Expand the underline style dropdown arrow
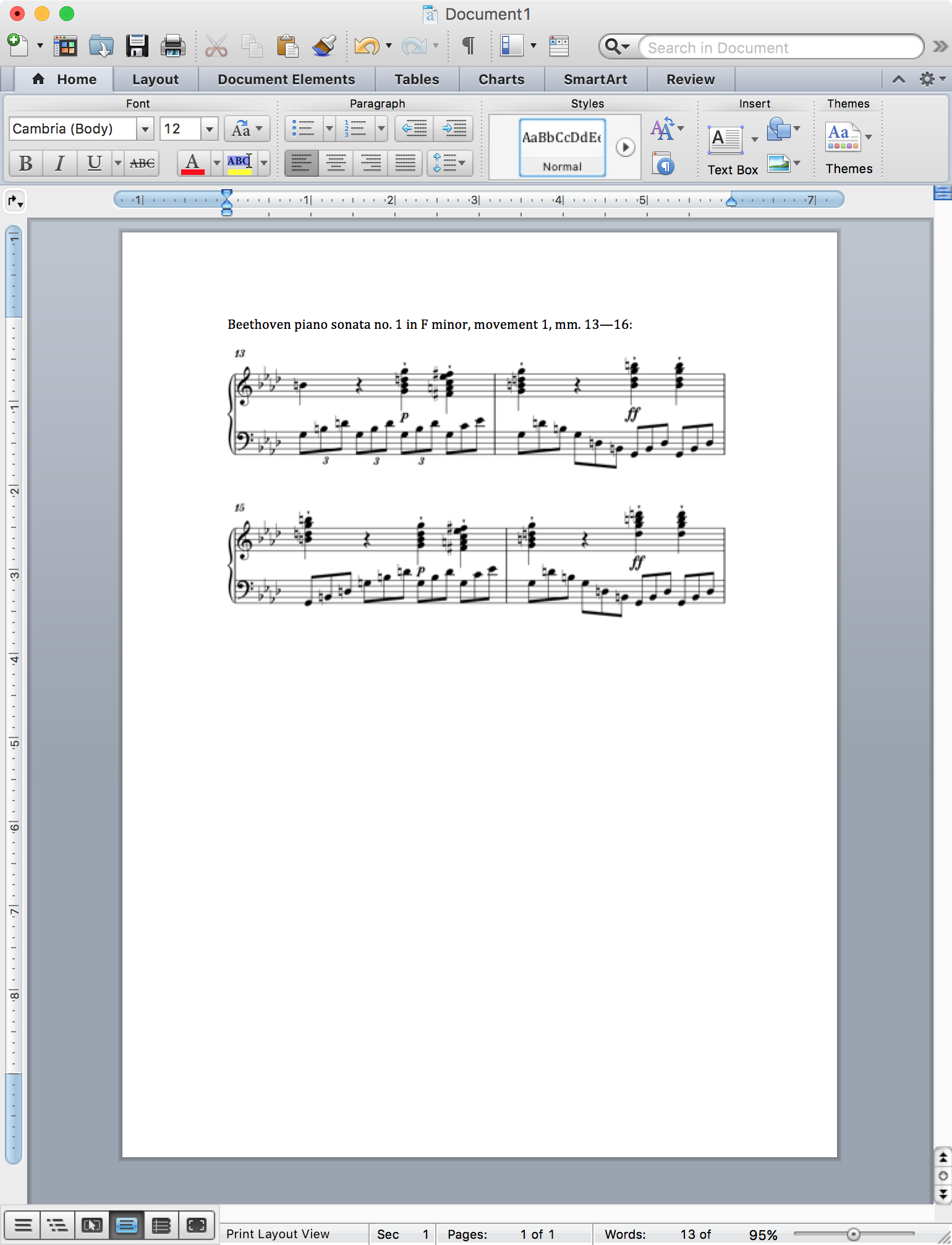This screenshot has width=952, height=1245. click(118, 163)
